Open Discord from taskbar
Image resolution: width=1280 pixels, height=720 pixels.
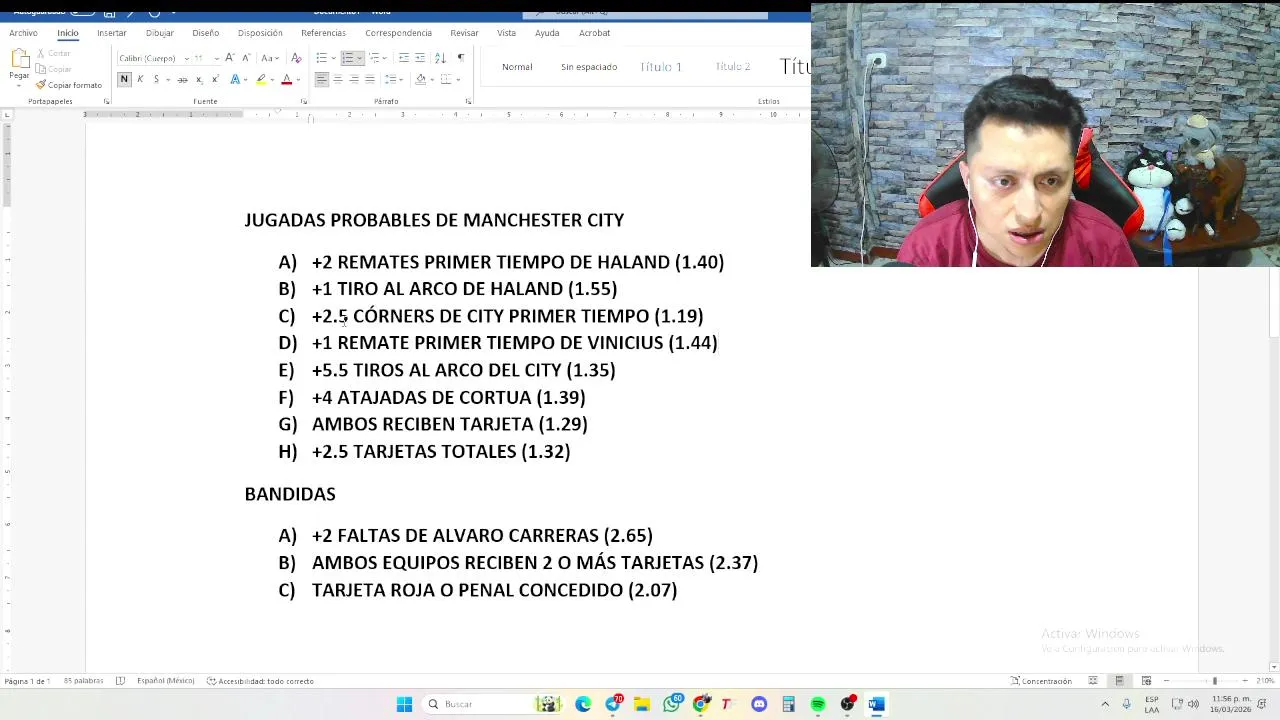click(x=759, y=704)
